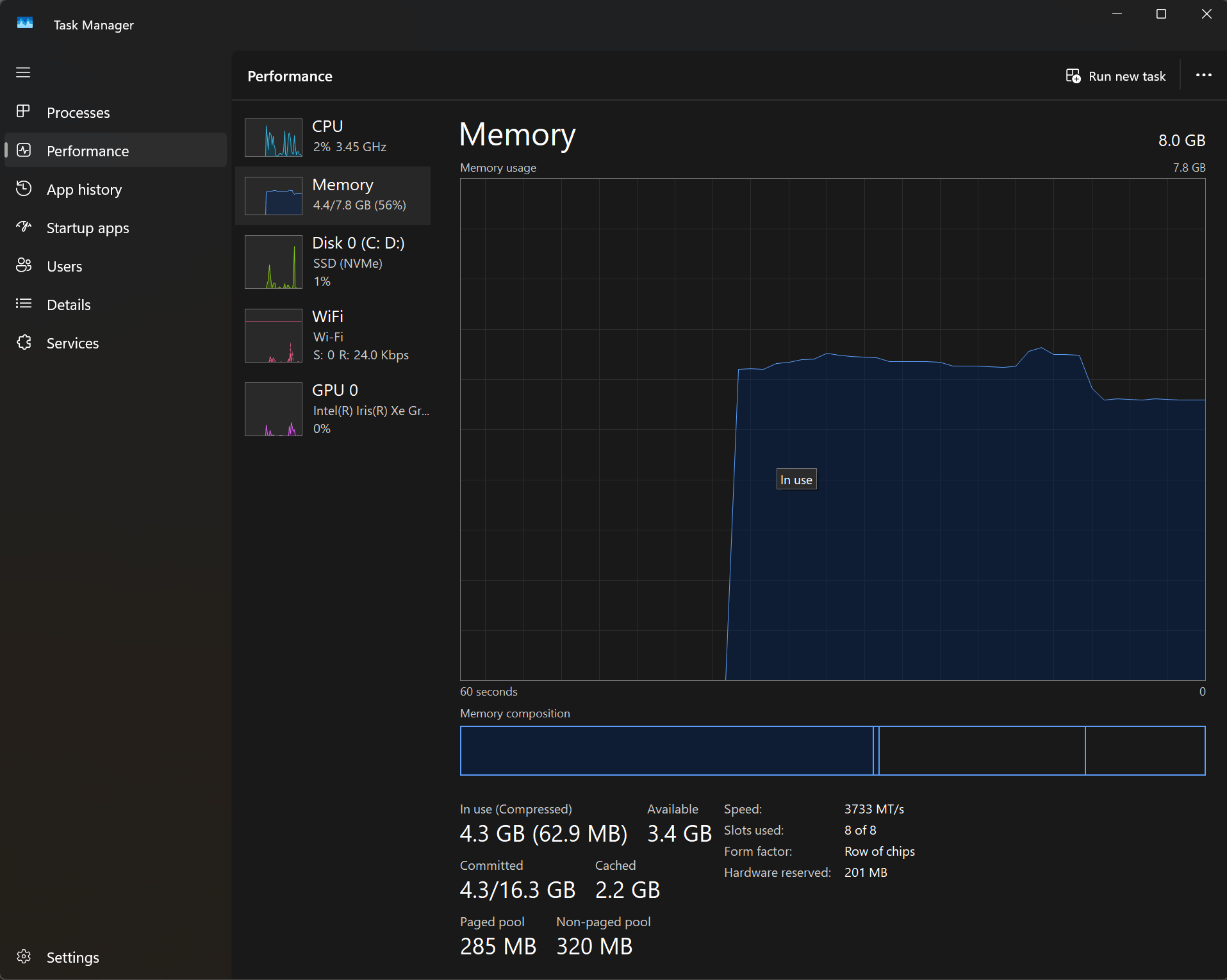Click the Row of chips form factor value

[x=879, y=851]
